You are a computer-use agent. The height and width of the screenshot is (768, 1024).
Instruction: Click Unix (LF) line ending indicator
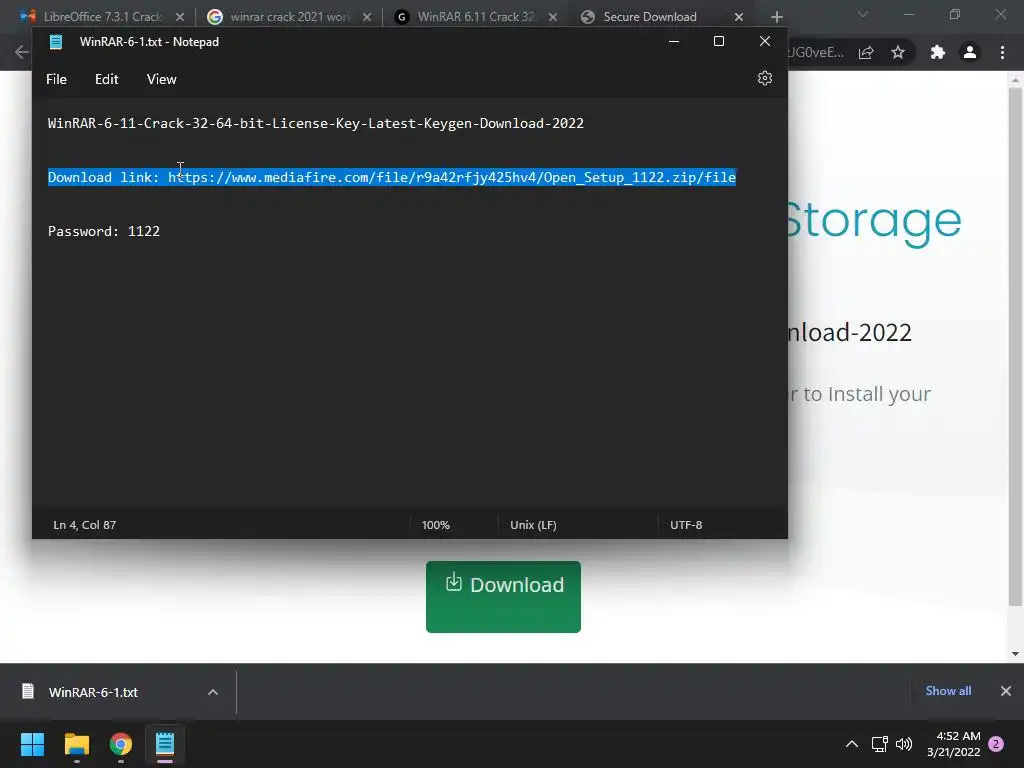tap(533, 525)
